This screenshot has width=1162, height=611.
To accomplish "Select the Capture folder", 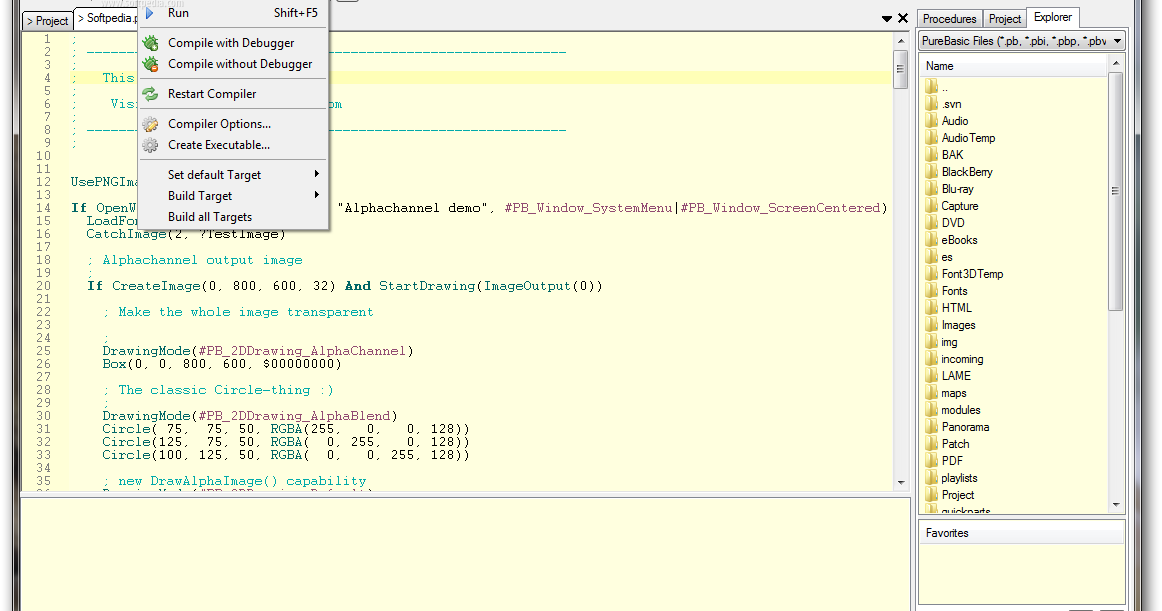I will pos(960,206).
